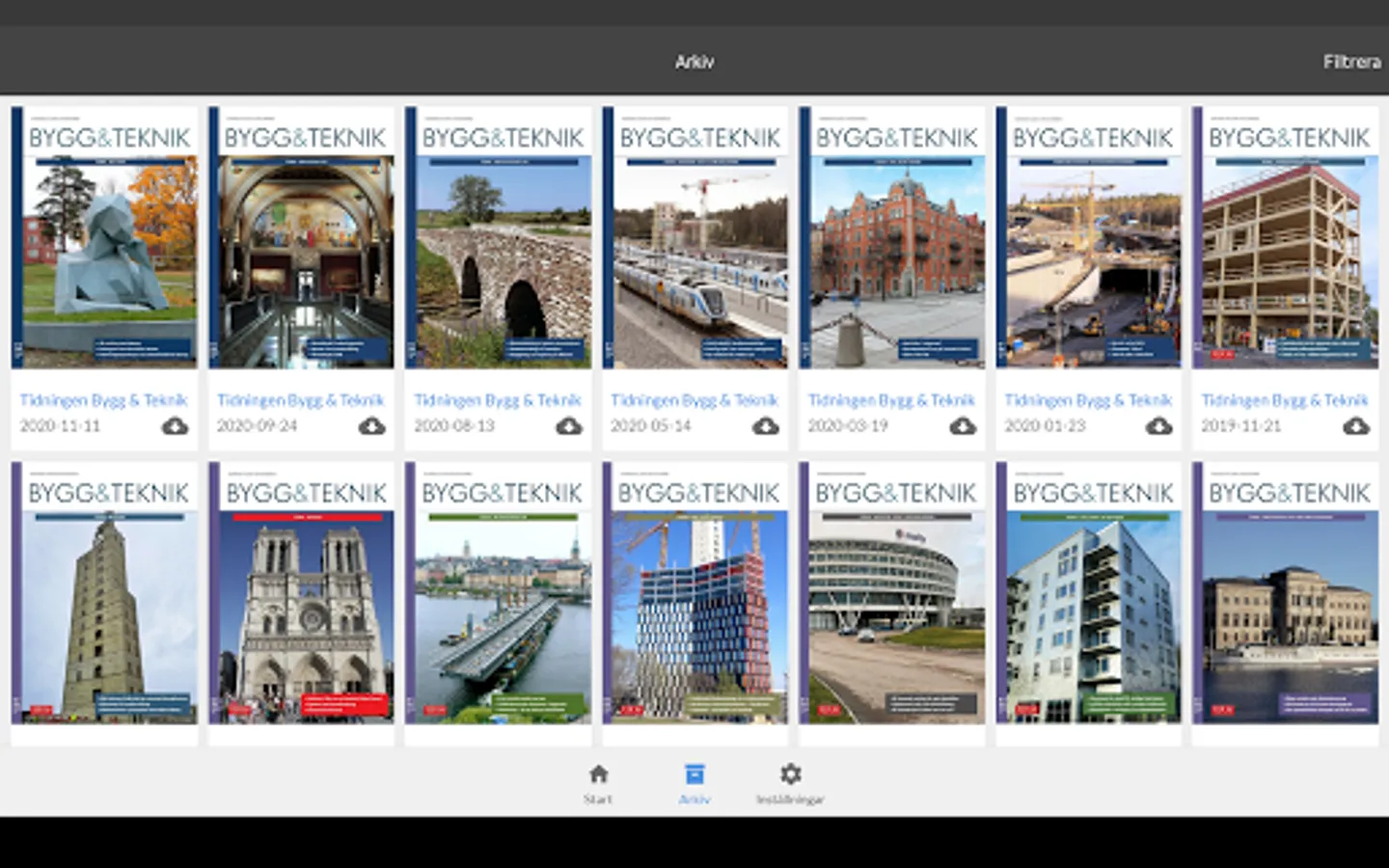The height and width of the screenshot is (868, 1389).
Task: Open the cover with the colorful high-rise
Action: point(694,592)
